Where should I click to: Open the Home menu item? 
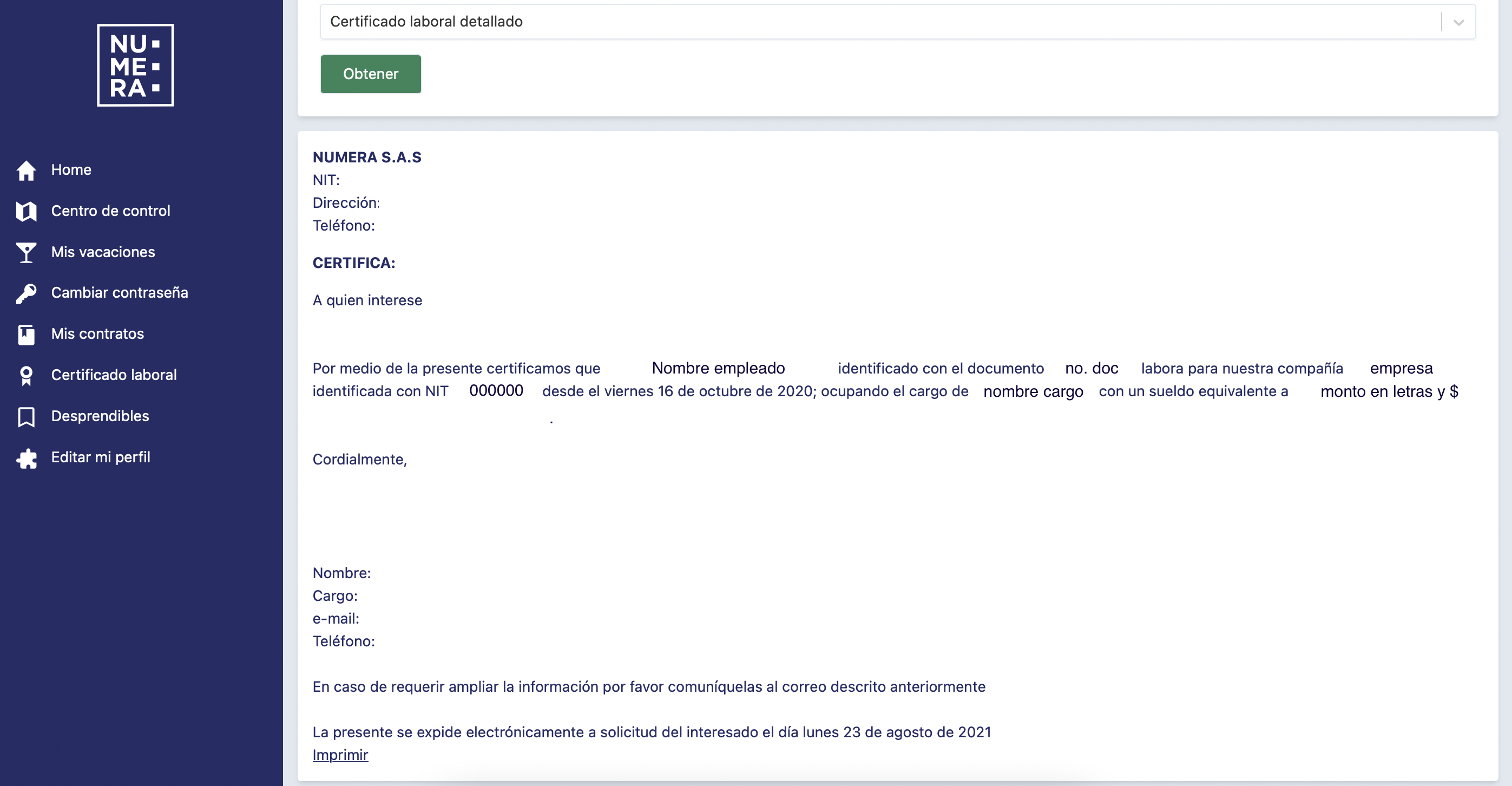(71, 169)
